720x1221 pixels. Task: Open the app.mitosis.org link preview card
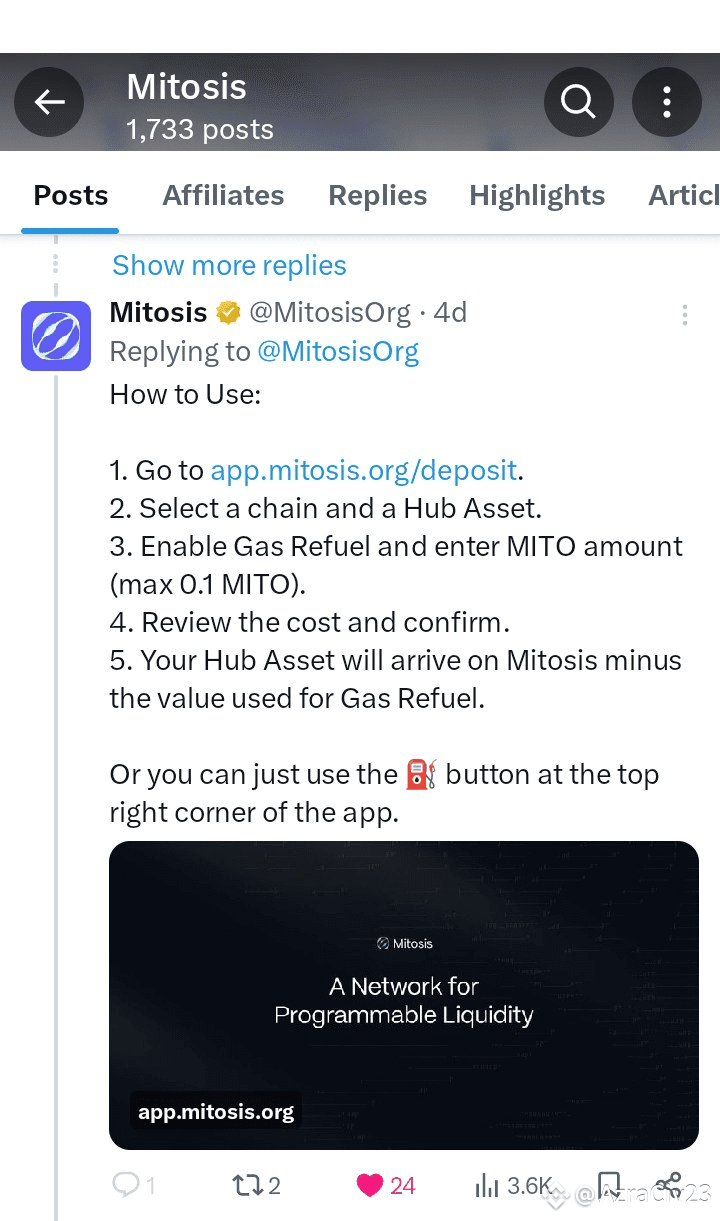pos(403,995)
